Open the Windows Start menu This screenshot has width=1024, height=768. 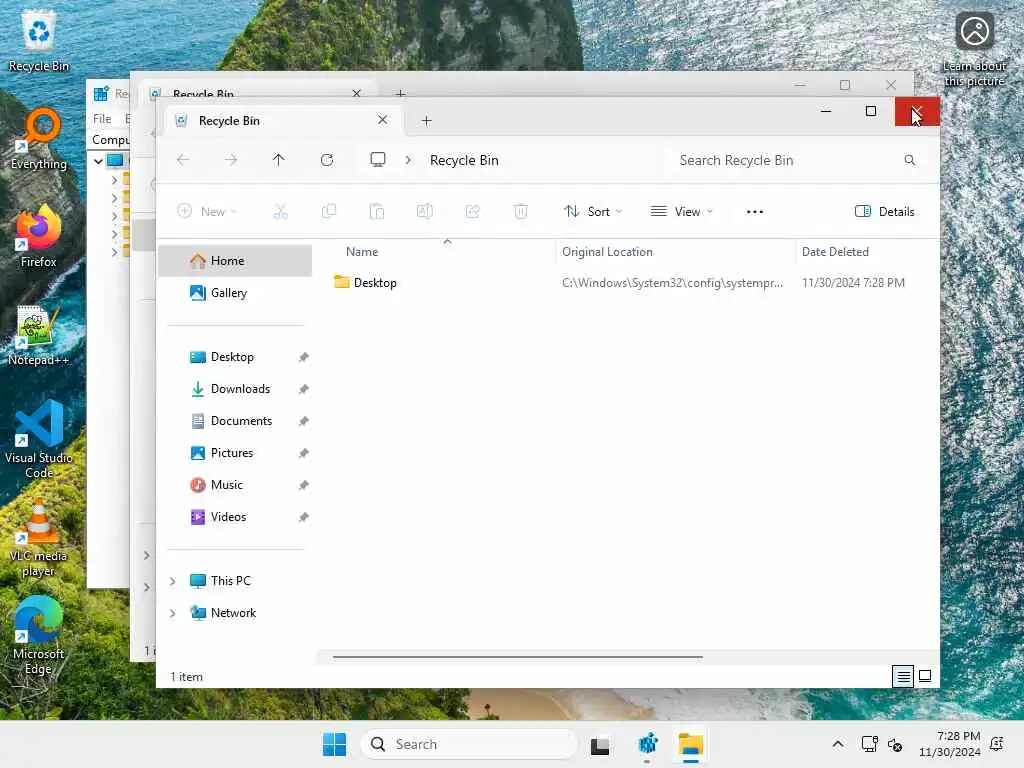(334, 744)
